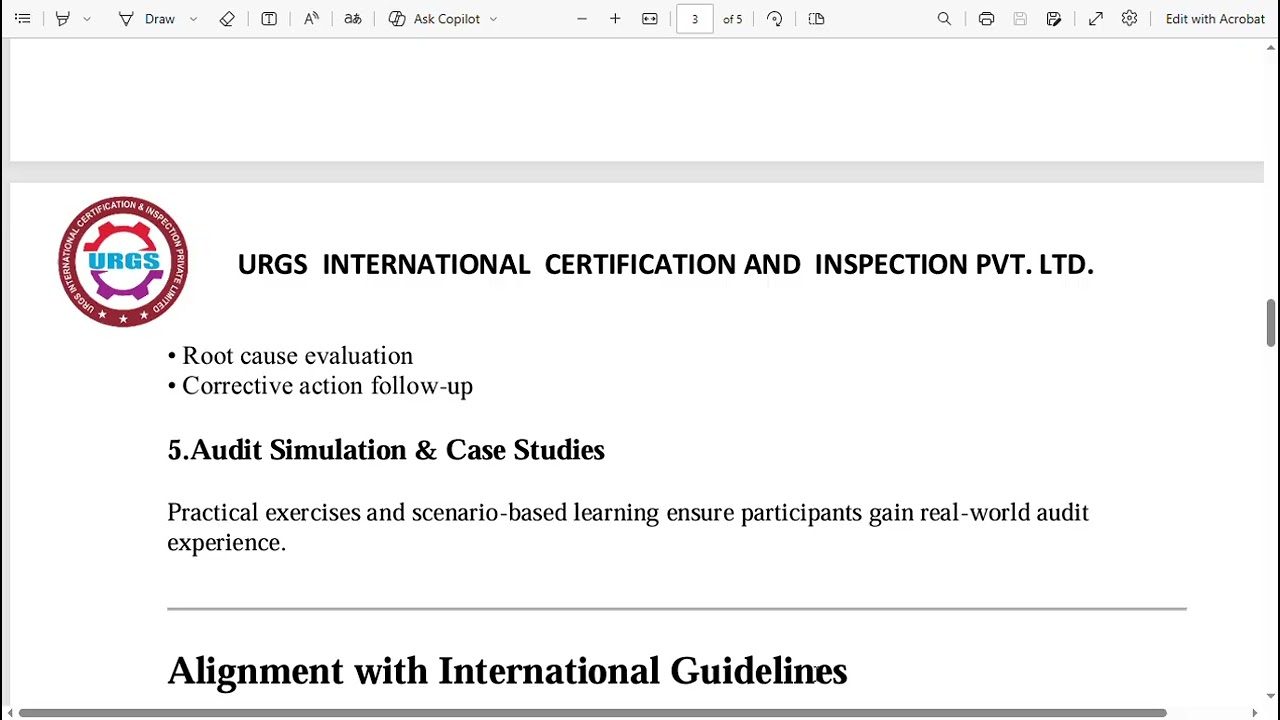Click the scroll left arrow
Image resolution: width=1280 pixels, height=720 pixels.
pos(10,713)
